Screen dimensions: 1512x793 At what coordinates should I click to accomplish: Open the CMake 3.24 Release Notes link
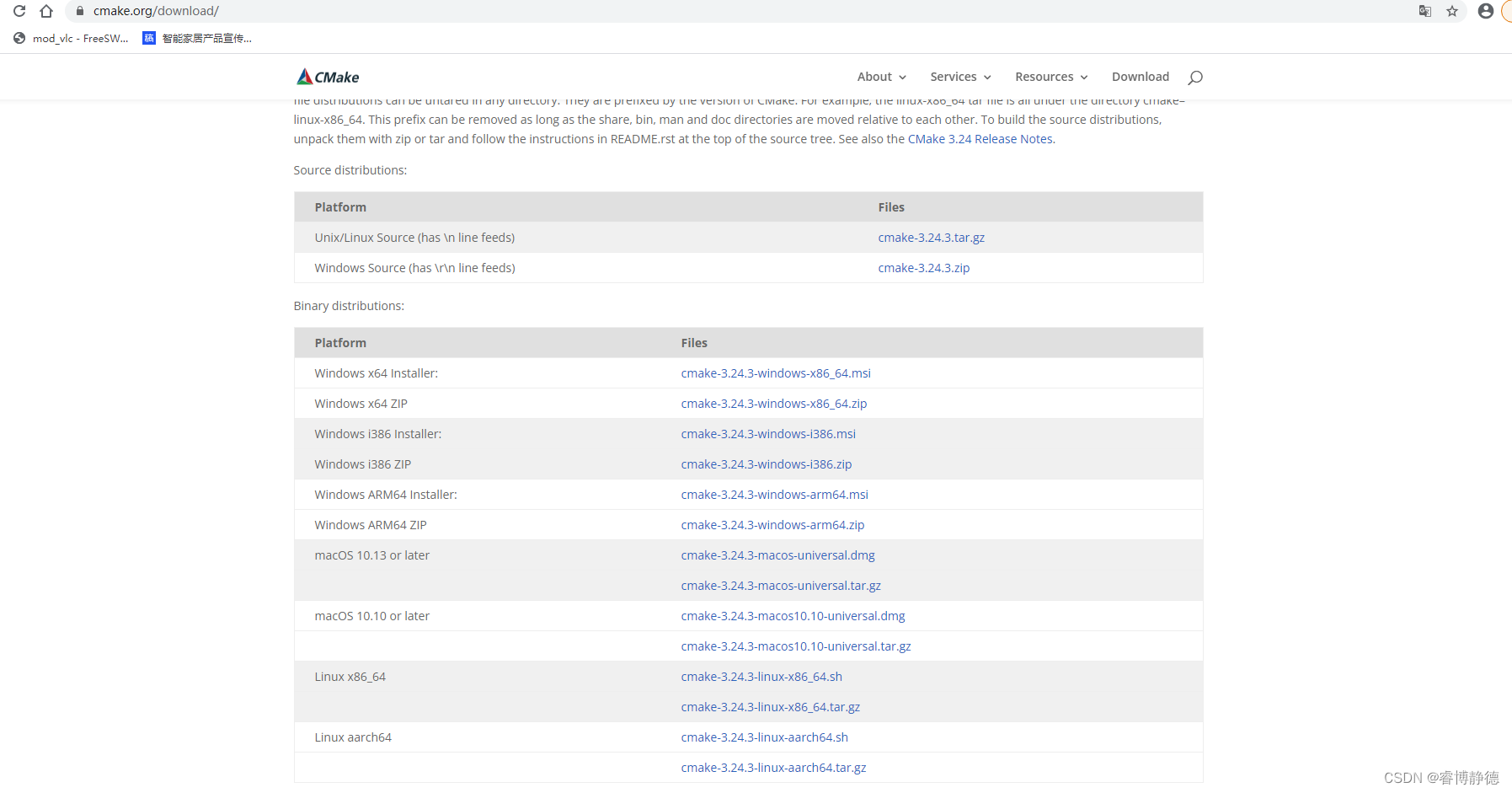[980, 139]
